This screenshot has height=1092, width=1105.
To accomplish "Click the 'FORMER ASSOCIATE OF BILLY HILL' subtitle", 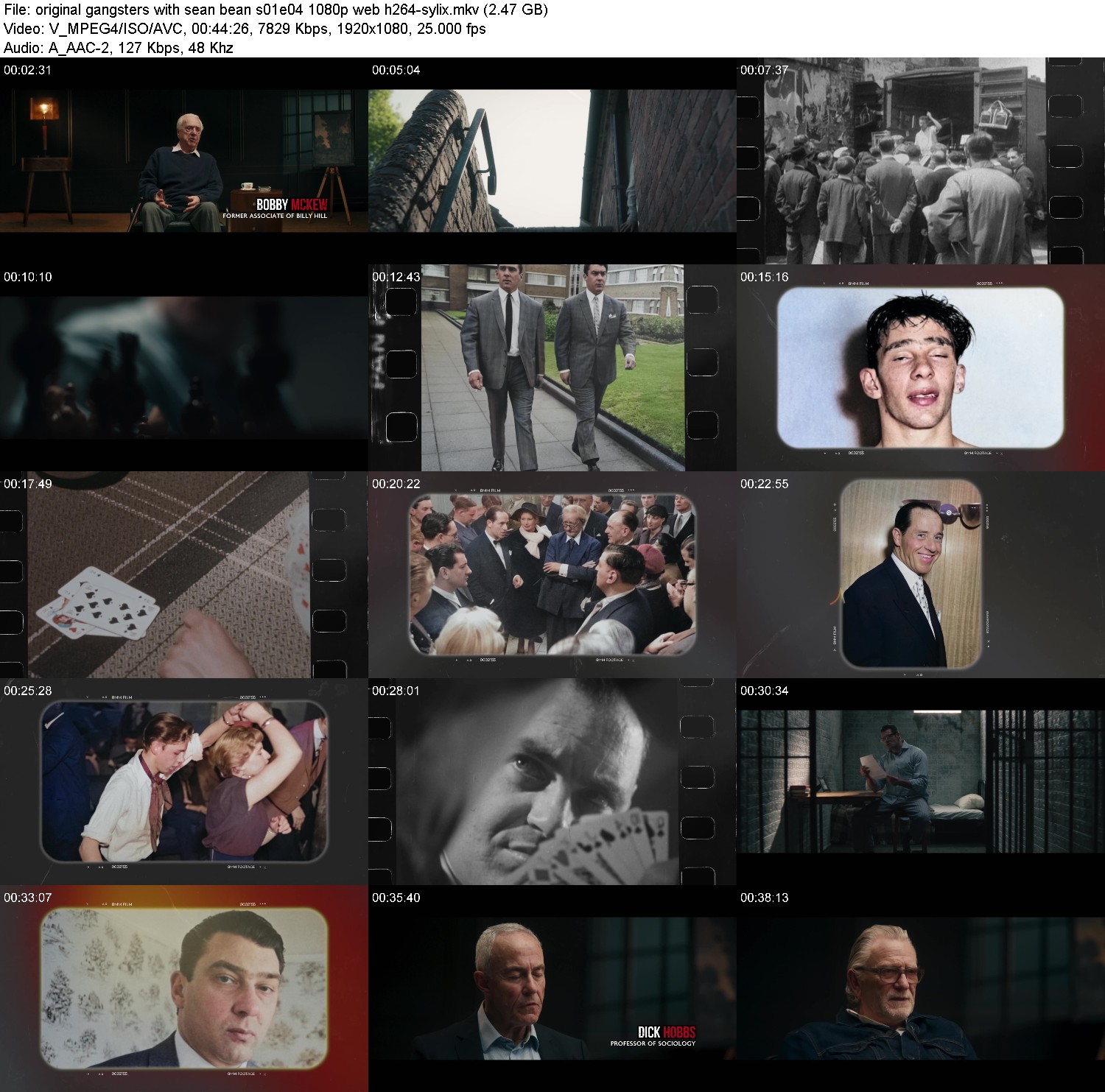I will pos(275,216).
